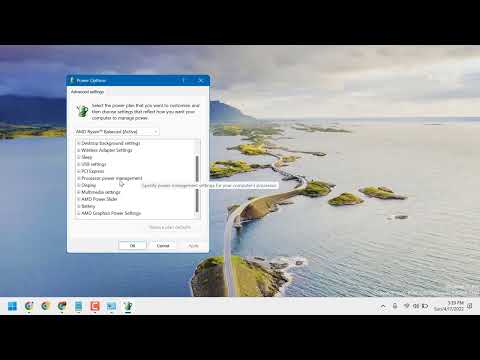Select the AMD Power Slider row

(99, 199)
